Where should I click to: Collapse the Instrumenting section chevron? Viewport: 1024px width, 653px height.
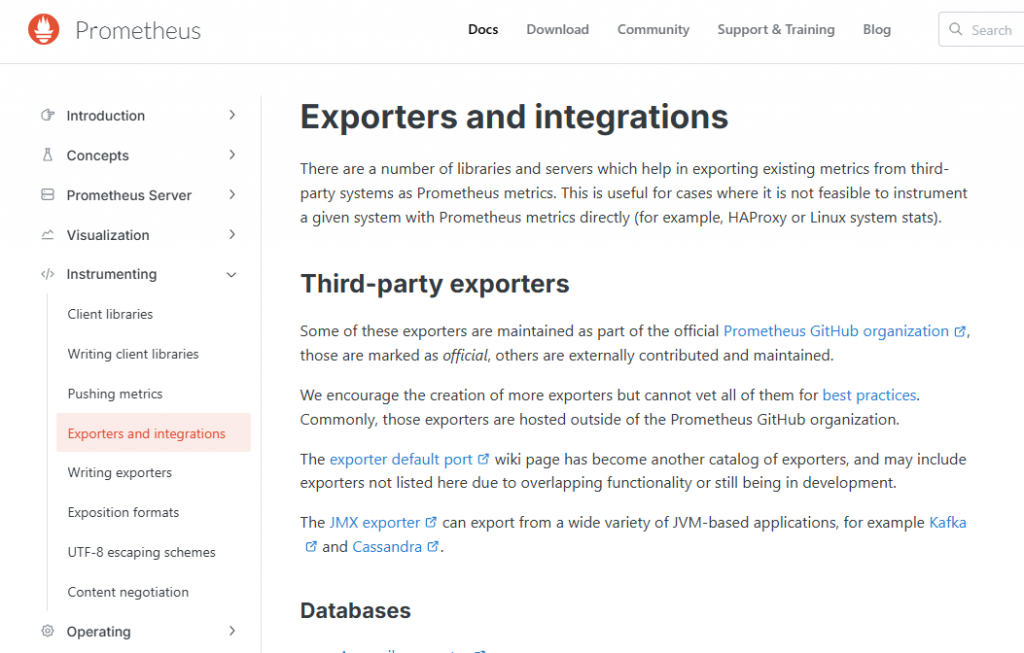click(232, 274)
